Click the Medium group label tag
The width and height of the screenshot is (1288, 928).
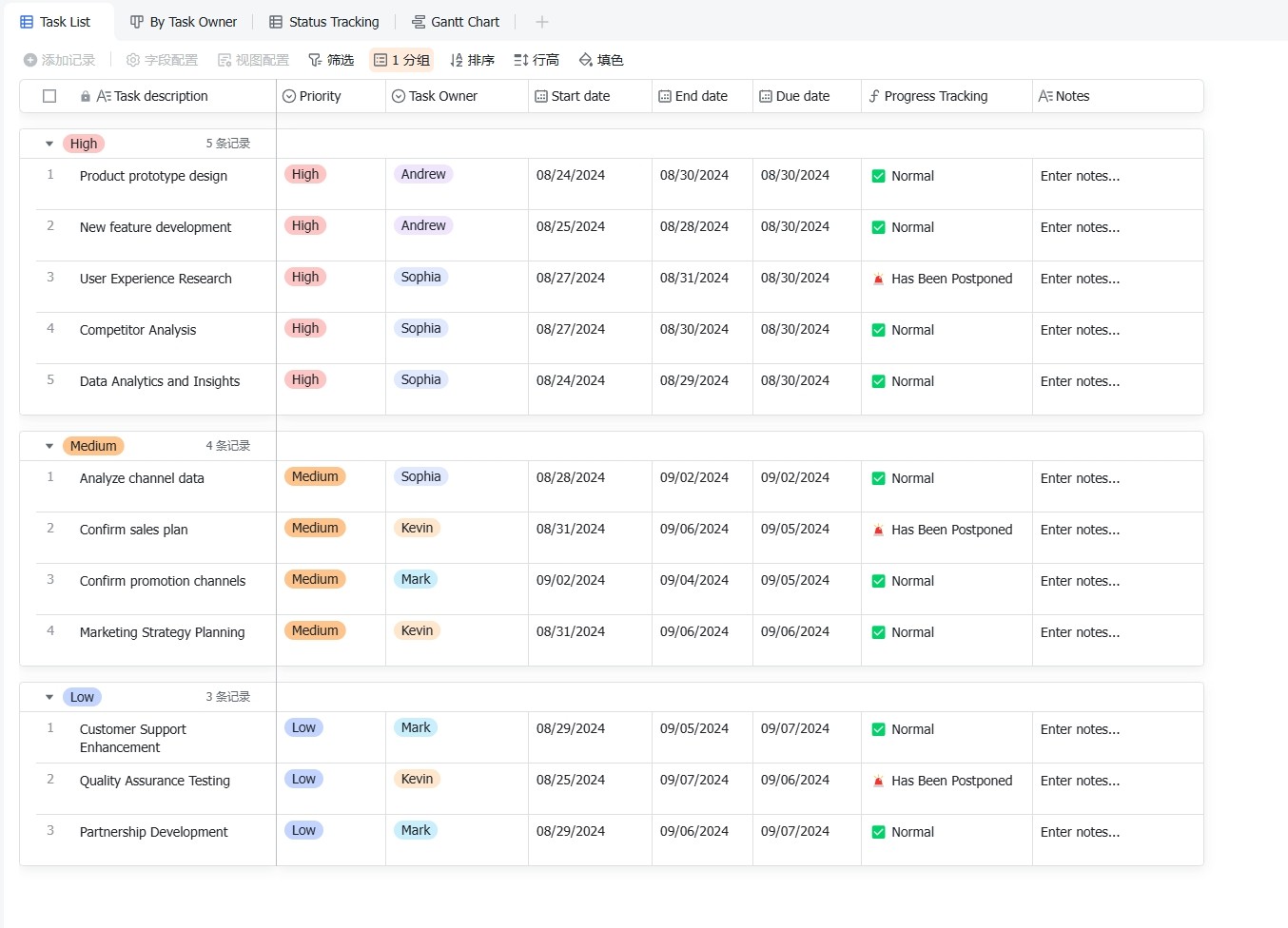tap(93, 446)
